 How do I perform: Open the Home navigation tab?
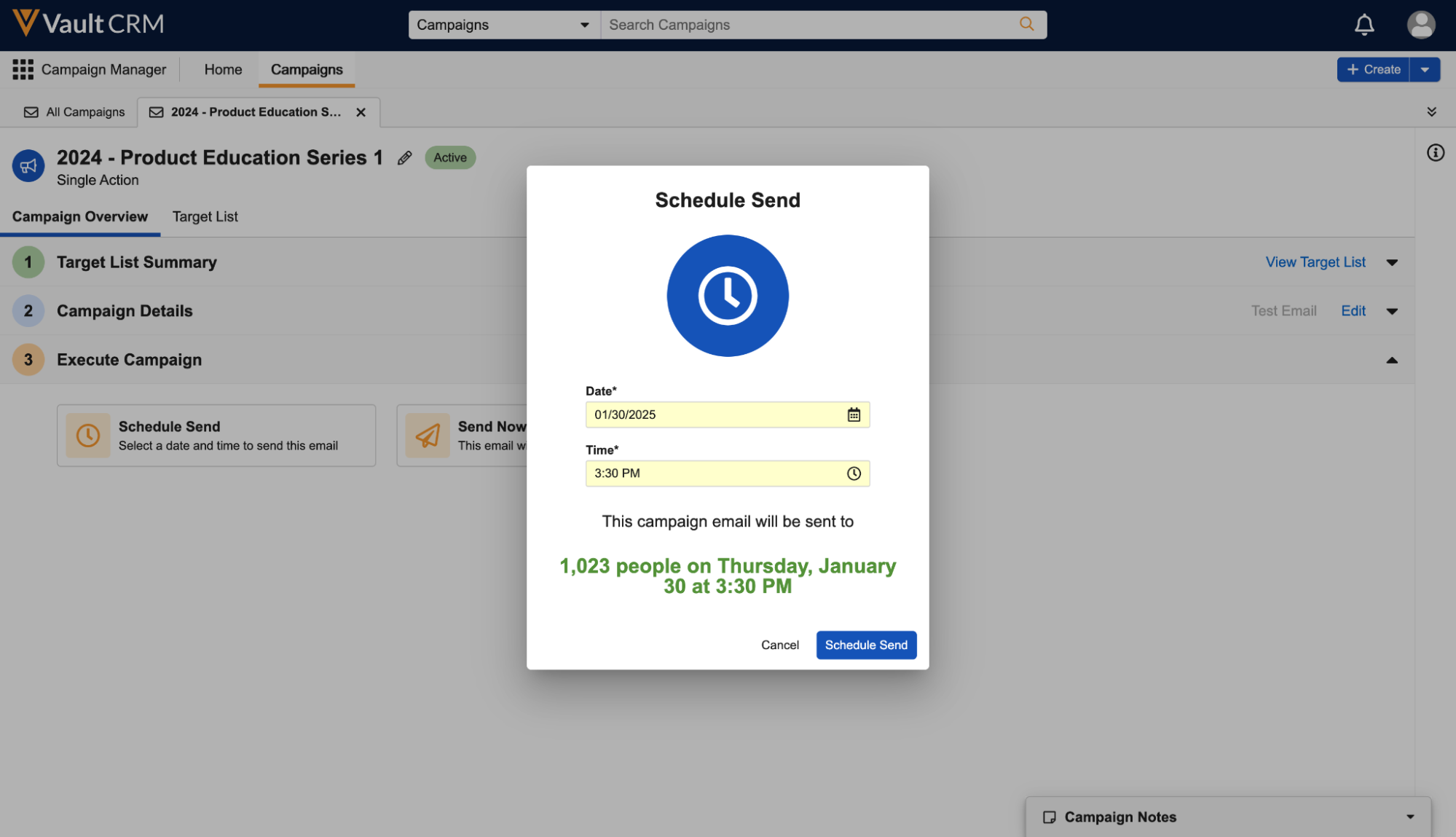pyautogui.click(x=223, y=69)
